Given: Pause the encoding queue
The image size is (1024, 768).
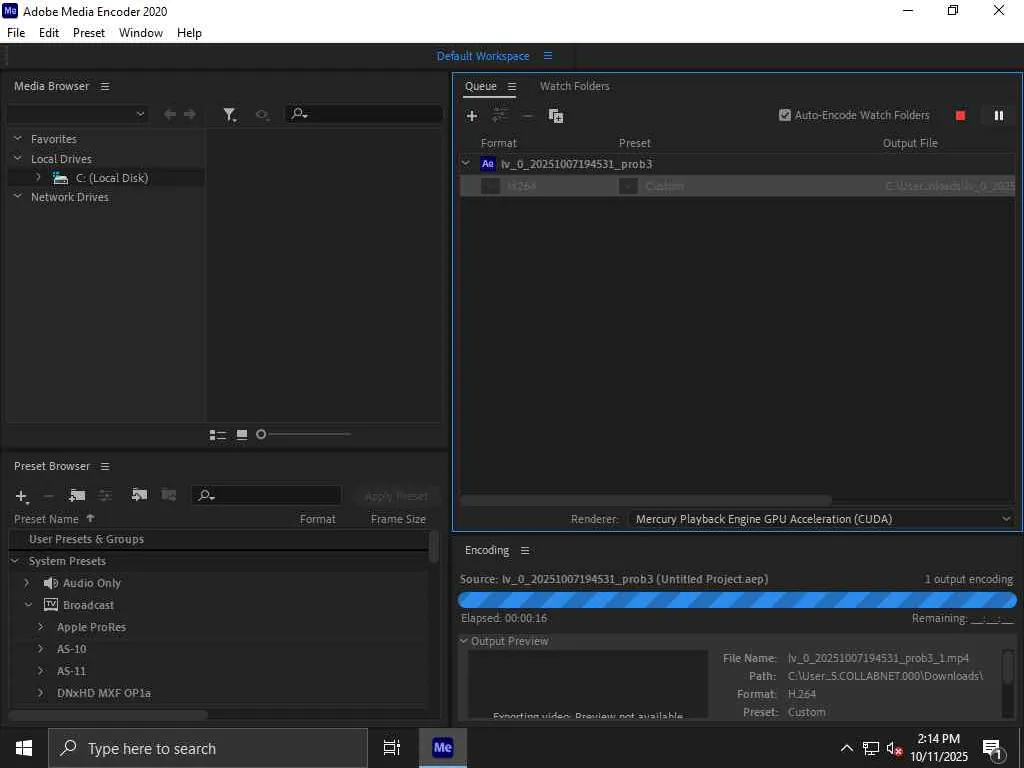Looking at the screenshot, I should tap(999, 116).
